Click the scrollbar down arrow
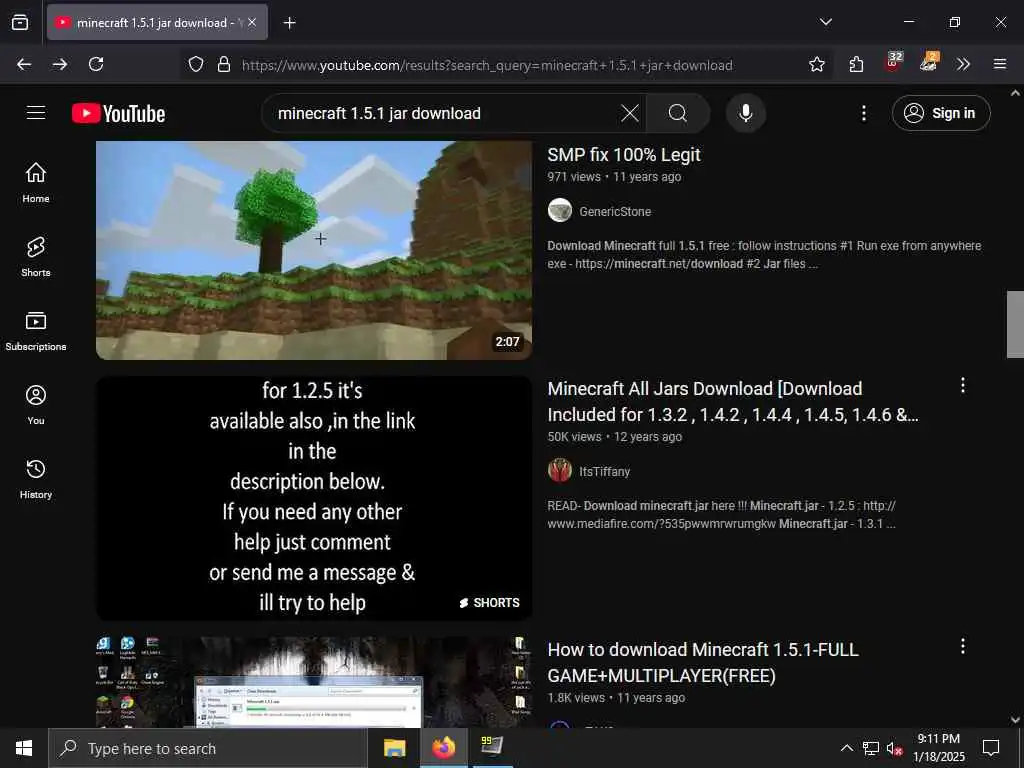The height and width of the screenshot is (768, 1024). tap(1015, 720)
